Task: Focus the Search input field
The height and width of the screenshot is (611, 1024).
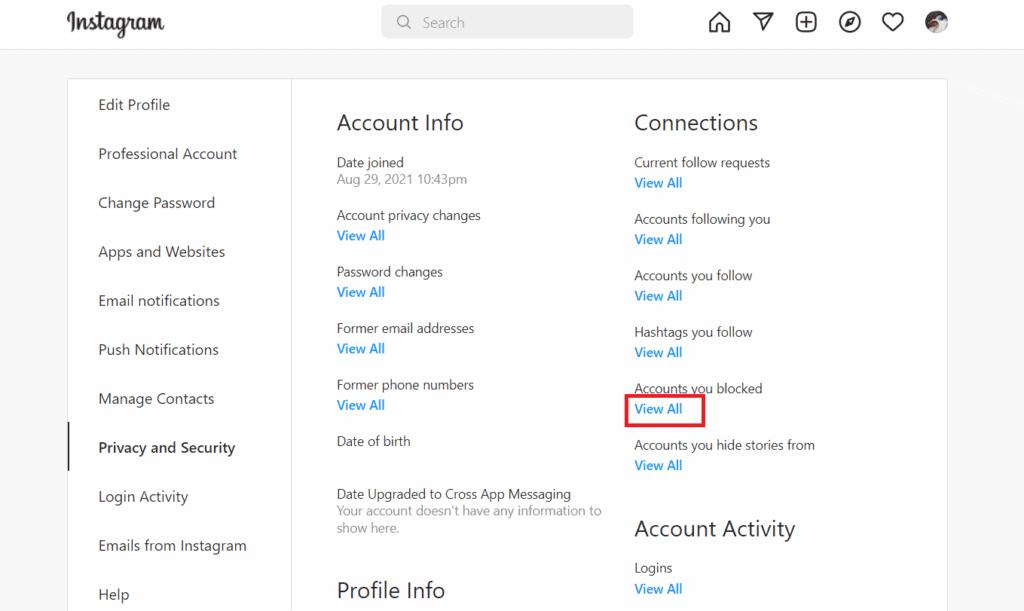Action: tap(507, 22)
